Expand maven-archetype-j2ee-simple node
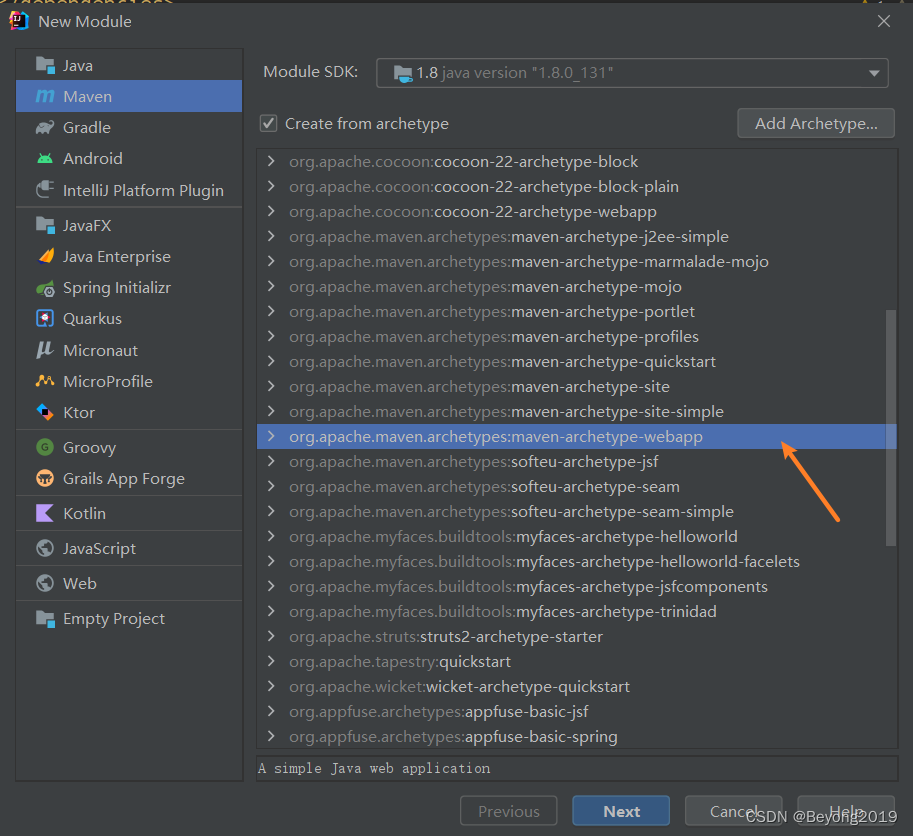Screen dimensions: 913x836 point(271,236)
